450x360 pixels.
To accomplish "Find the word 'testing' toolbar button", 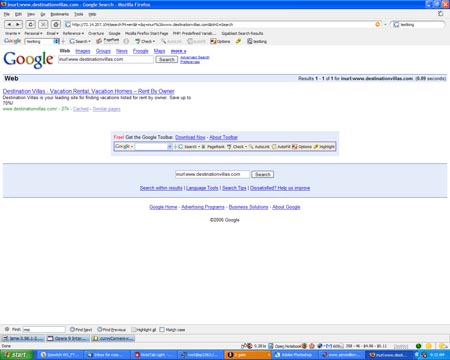I will (x=257, y=41).
